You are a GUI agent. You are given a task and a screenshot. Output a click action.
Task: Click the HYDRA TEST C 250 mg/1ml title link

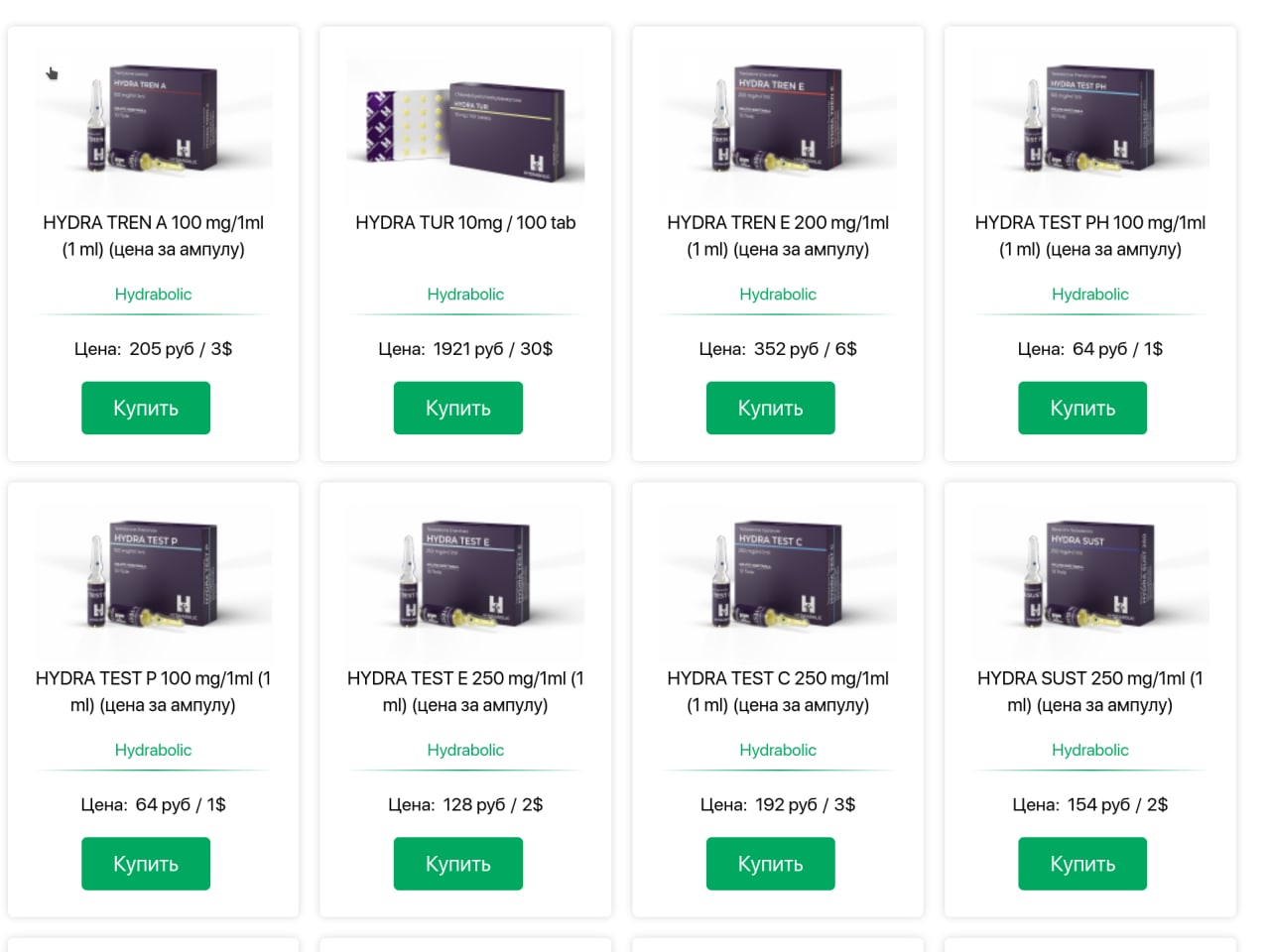778,691
